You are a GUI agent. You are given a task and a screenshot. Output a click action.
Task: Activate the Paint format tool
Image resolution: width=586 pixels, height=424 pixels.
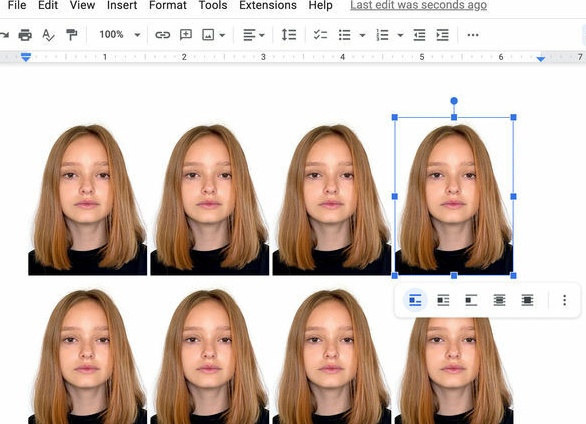[x=71, y=35]
